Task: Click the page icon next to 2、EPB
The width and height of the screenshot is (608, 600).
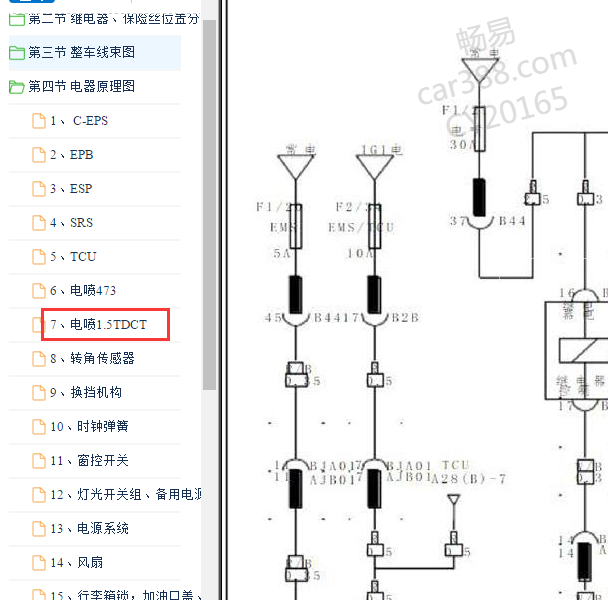Action: 39,155
